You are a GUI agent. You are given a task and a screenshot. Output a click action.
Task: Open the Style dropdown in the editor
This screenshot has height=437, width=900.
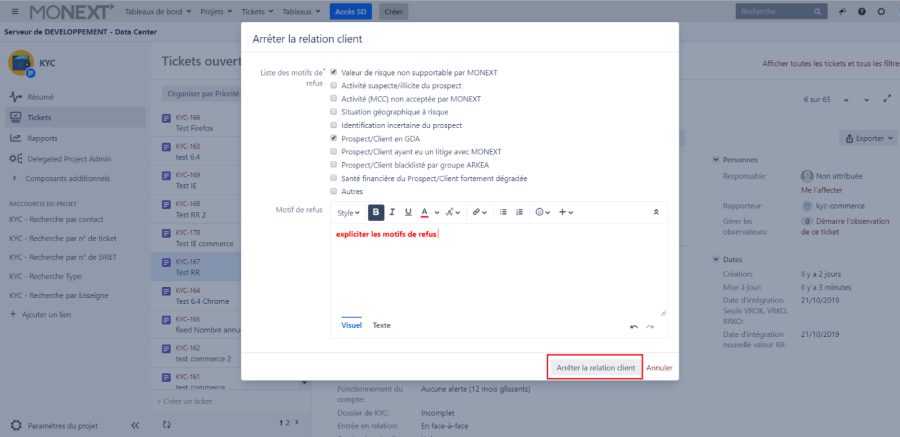tap(348, 212)
